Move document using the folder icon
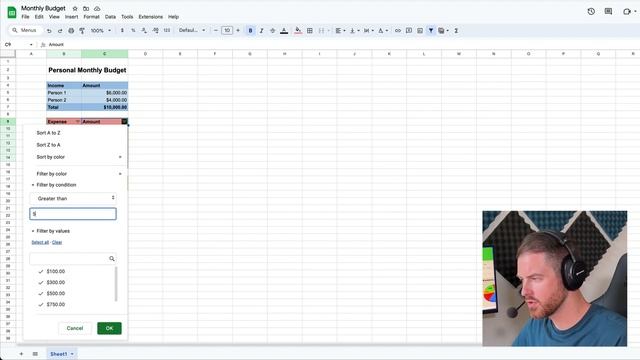Viewport: 640px width, 360px height. (x=86, y=9)
